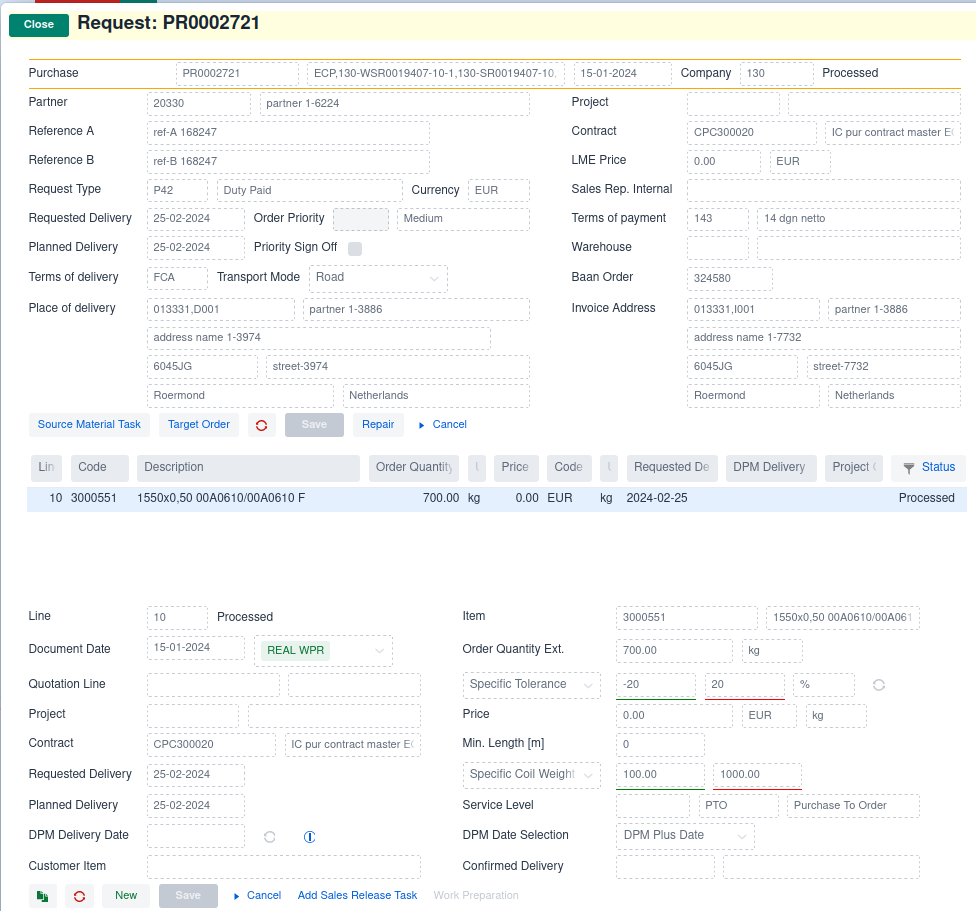The width and height of the screenshot is (976, 911).
Task: Sort by the Order Quantity column header
Action: [414, 468]
